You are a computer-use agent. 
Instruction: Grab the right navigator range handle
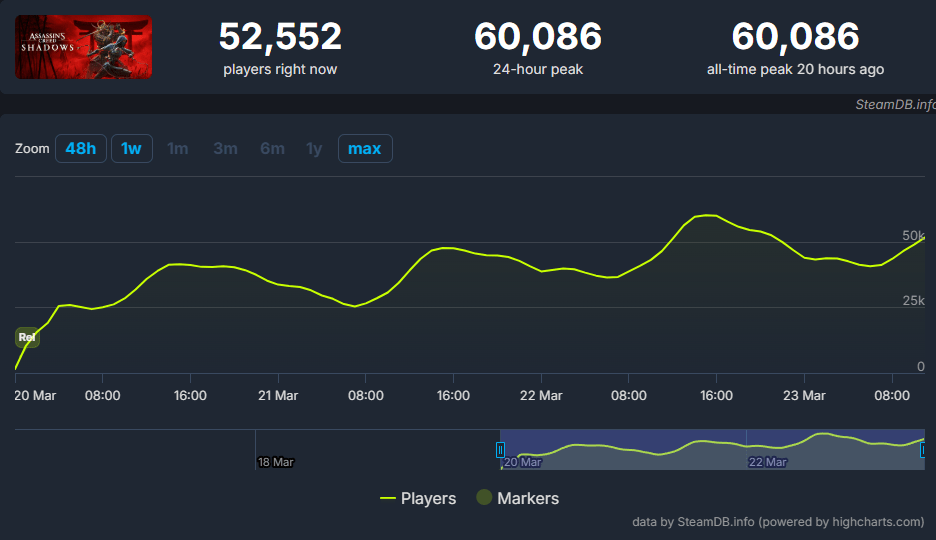924,450
